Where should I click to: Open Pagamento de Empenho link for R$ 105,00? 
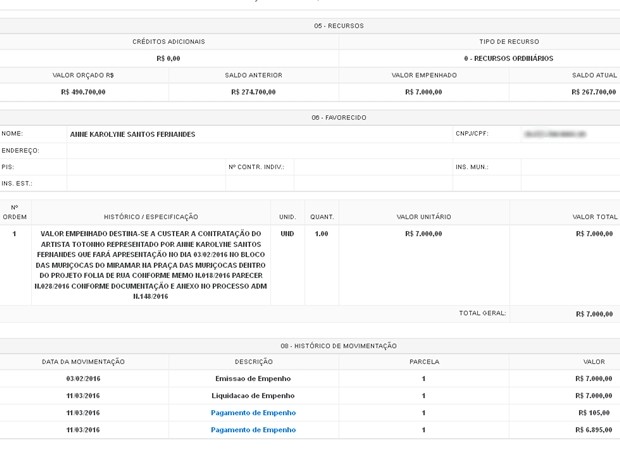click(253, 412)
